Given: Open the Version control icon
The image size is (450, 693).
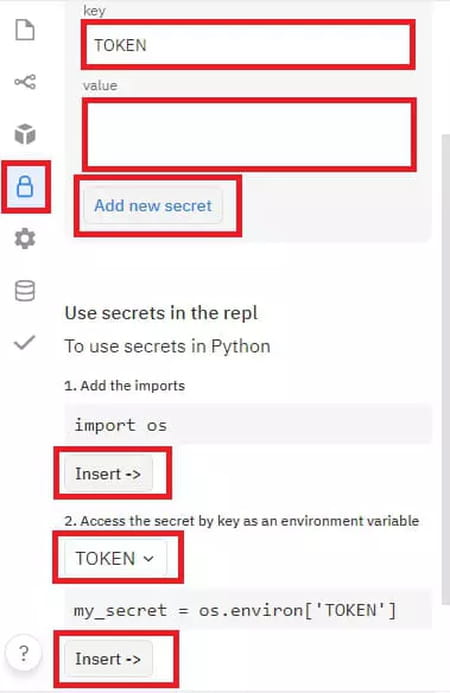Looking at the screenshot, I should pos(25,82).
